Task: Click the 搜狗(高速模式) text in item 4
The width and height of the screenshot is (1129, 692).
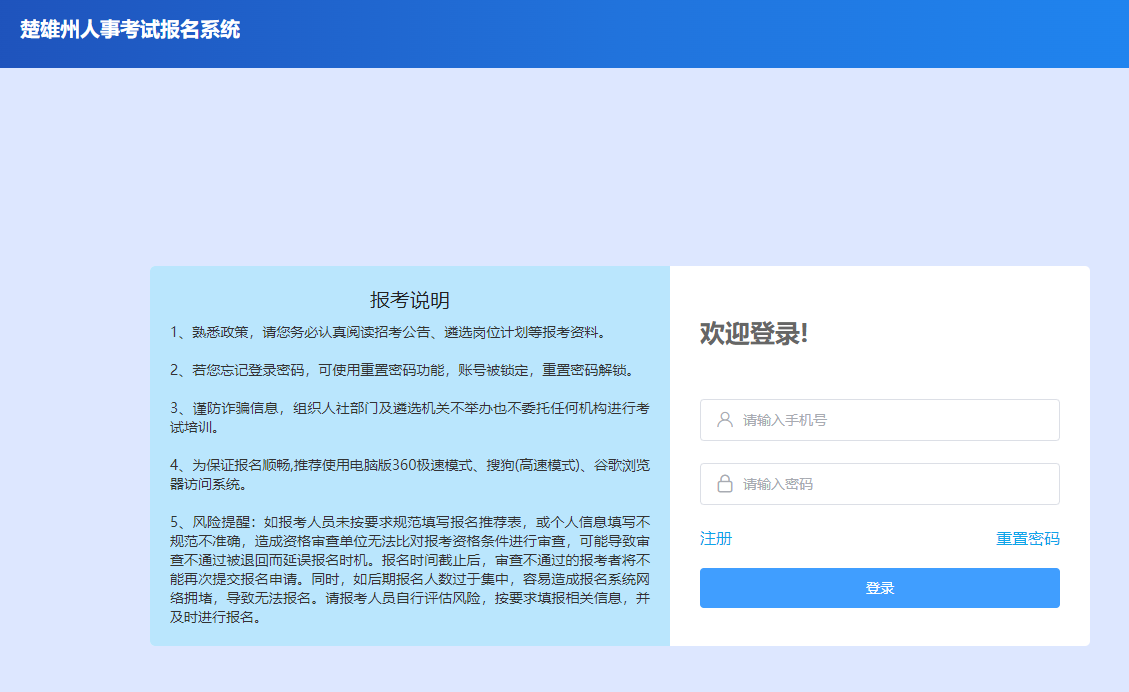Action: coord(534,465)
